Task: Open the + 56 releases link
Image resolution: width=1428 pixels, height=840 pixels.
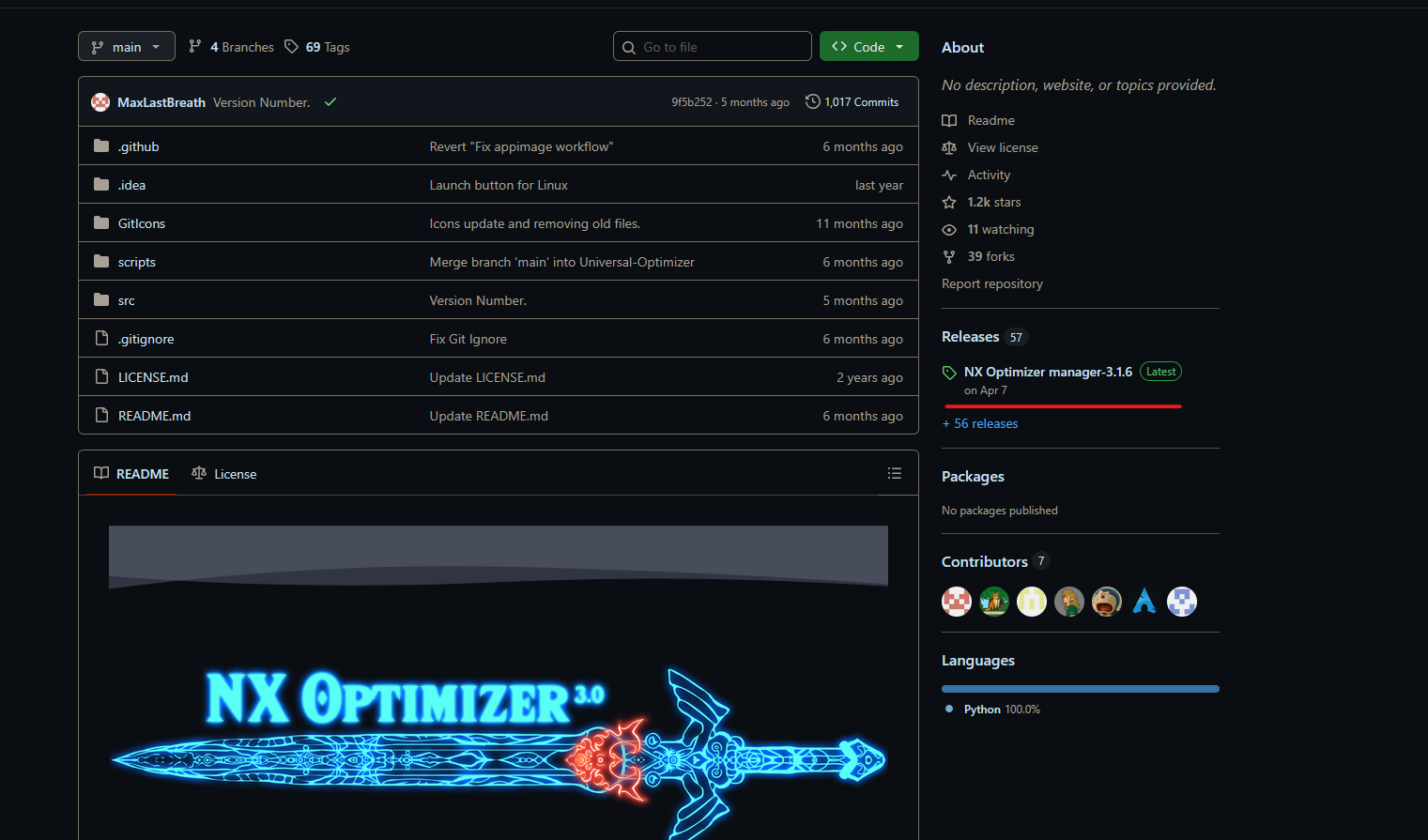Action: (980, 424)
